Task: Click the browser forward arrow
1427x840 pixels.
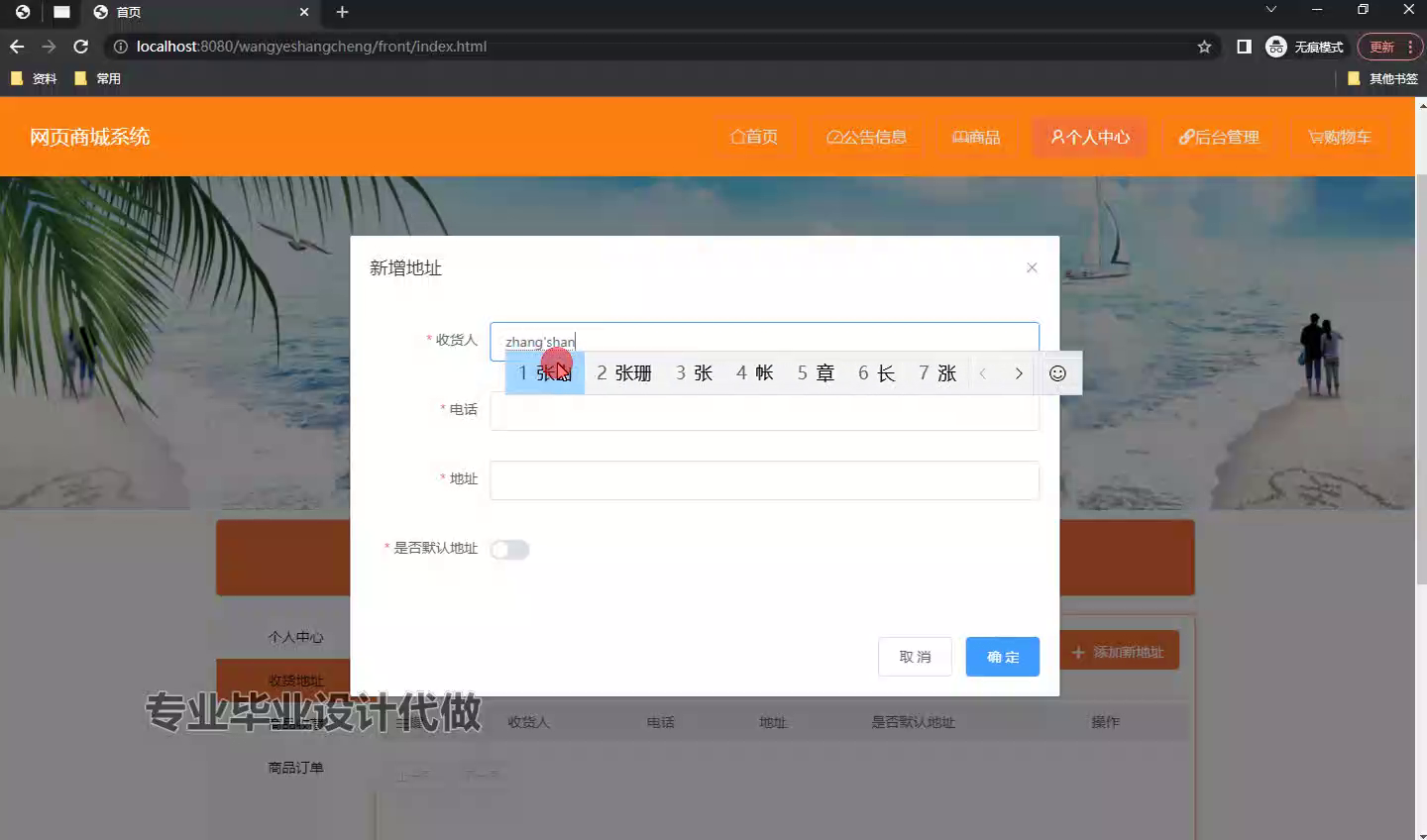Action: coord(49,47)
